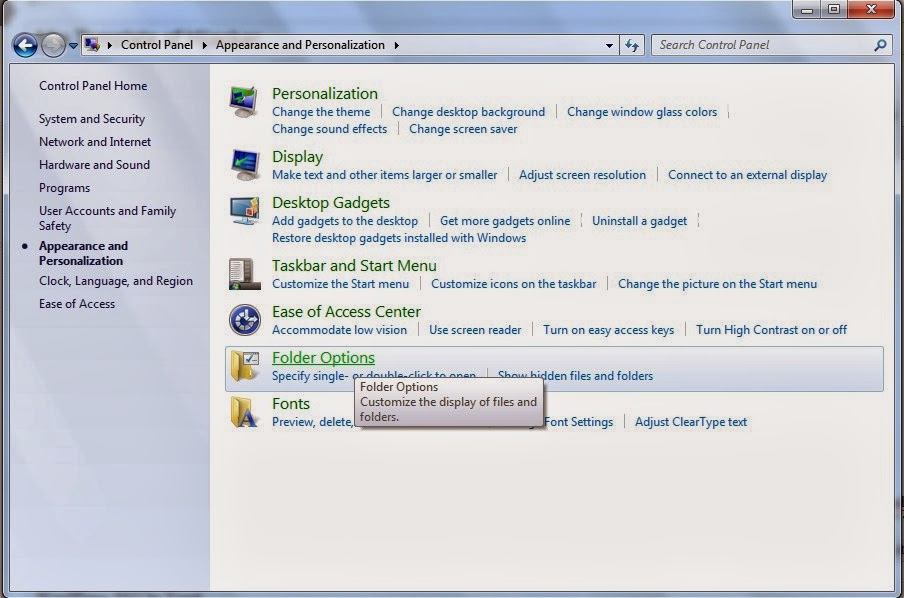This screenshot has height=598, width=904.
Task: Click Change the picture on the Start menu
Action: point(717,284)
